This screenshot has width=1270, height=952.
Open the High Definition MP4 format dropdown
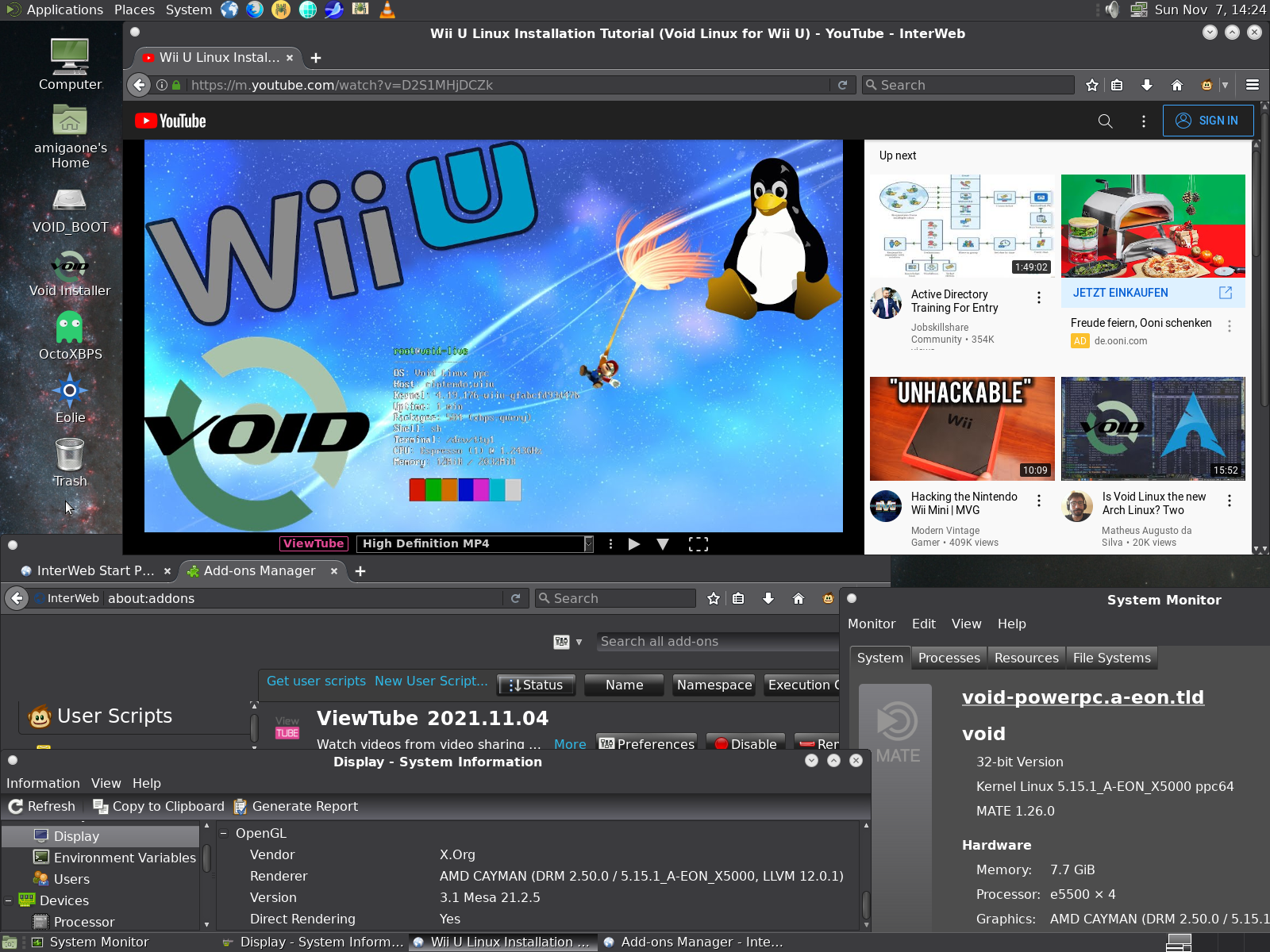pos(475,543)
